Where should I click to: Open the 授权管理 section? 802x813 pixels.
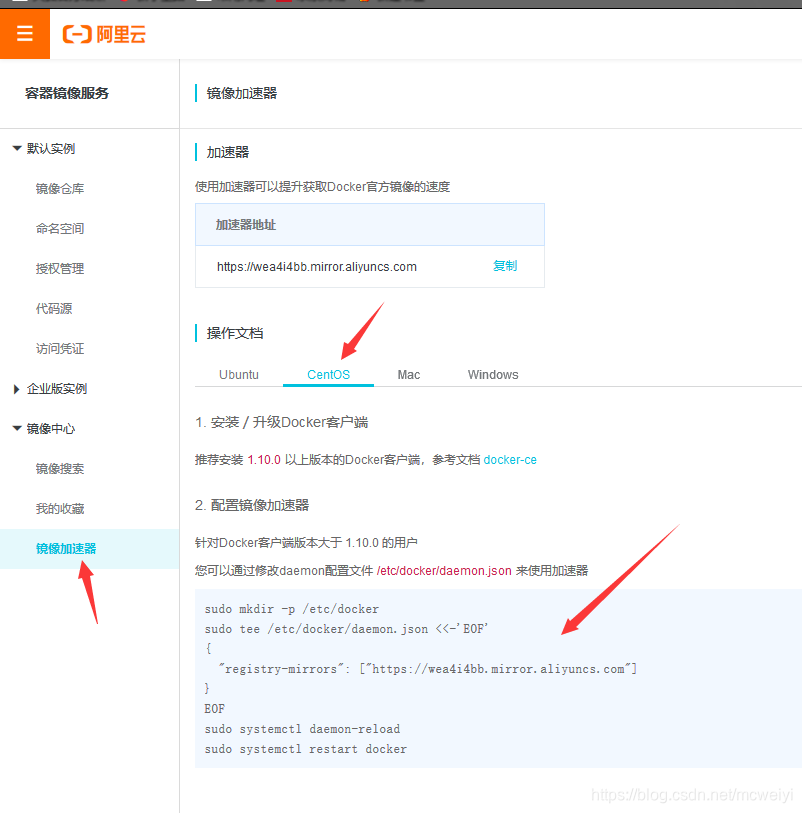coord(62,268)
